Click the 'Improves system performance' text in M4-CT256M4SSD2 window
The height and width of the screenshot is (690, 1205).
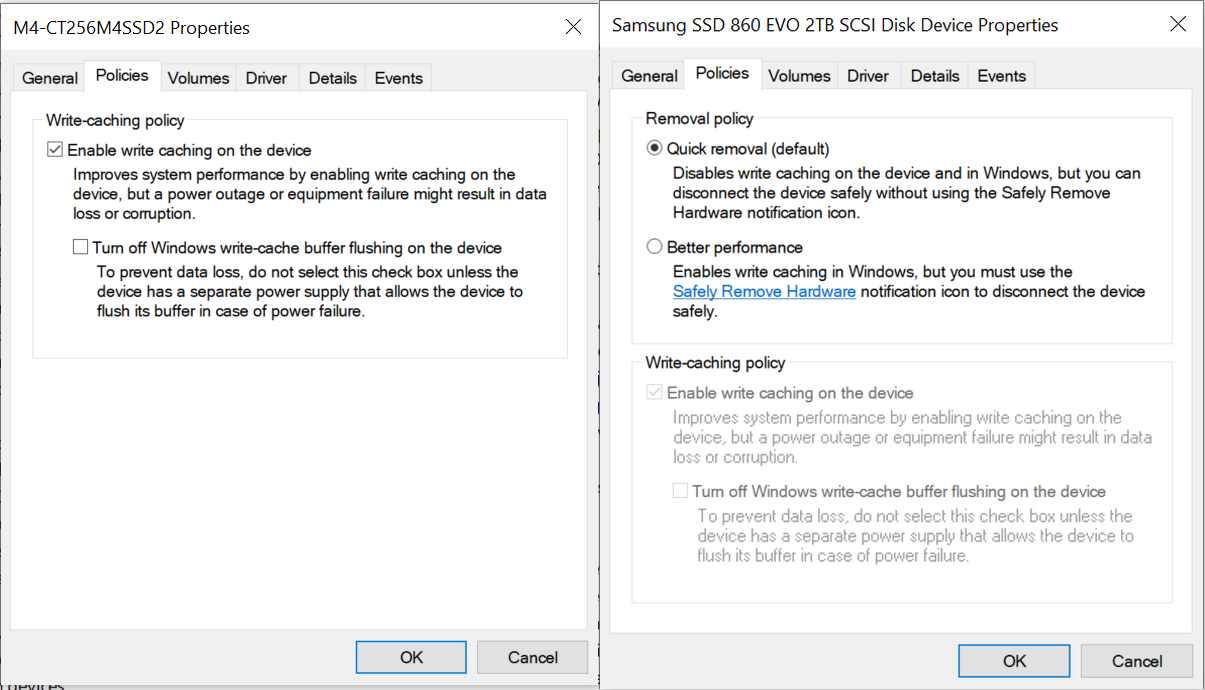[x=310, y=195]
